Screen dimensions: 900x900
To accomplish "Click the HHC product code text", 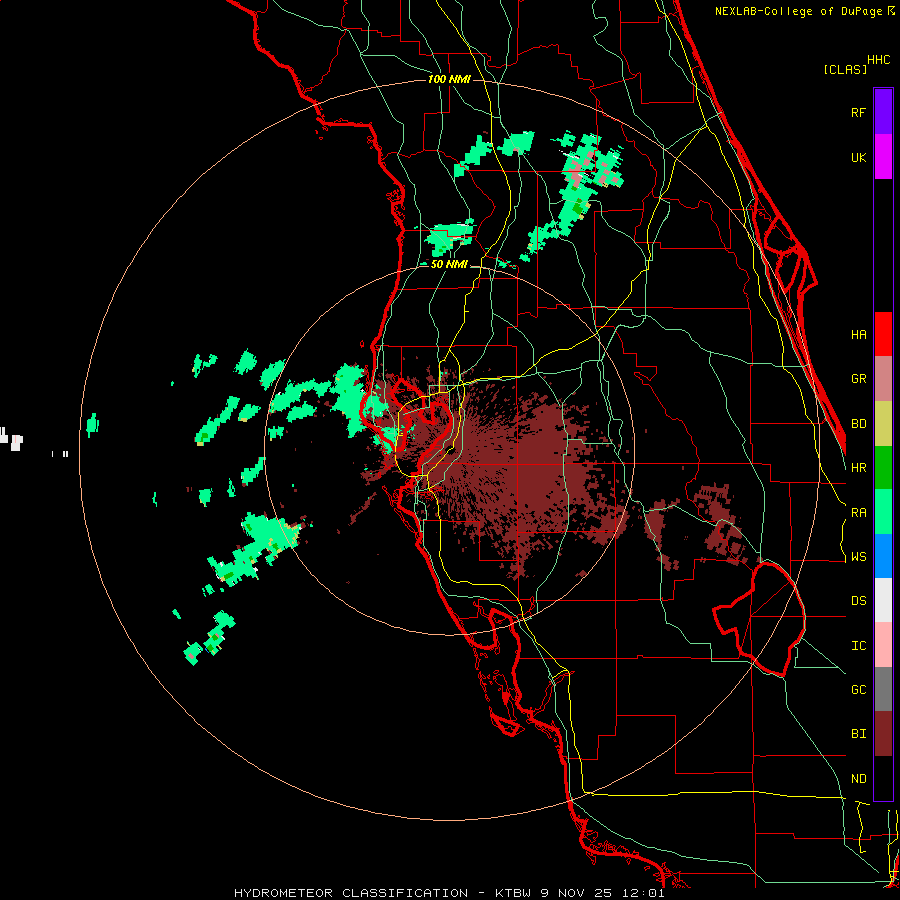I will tap(879, 60).
